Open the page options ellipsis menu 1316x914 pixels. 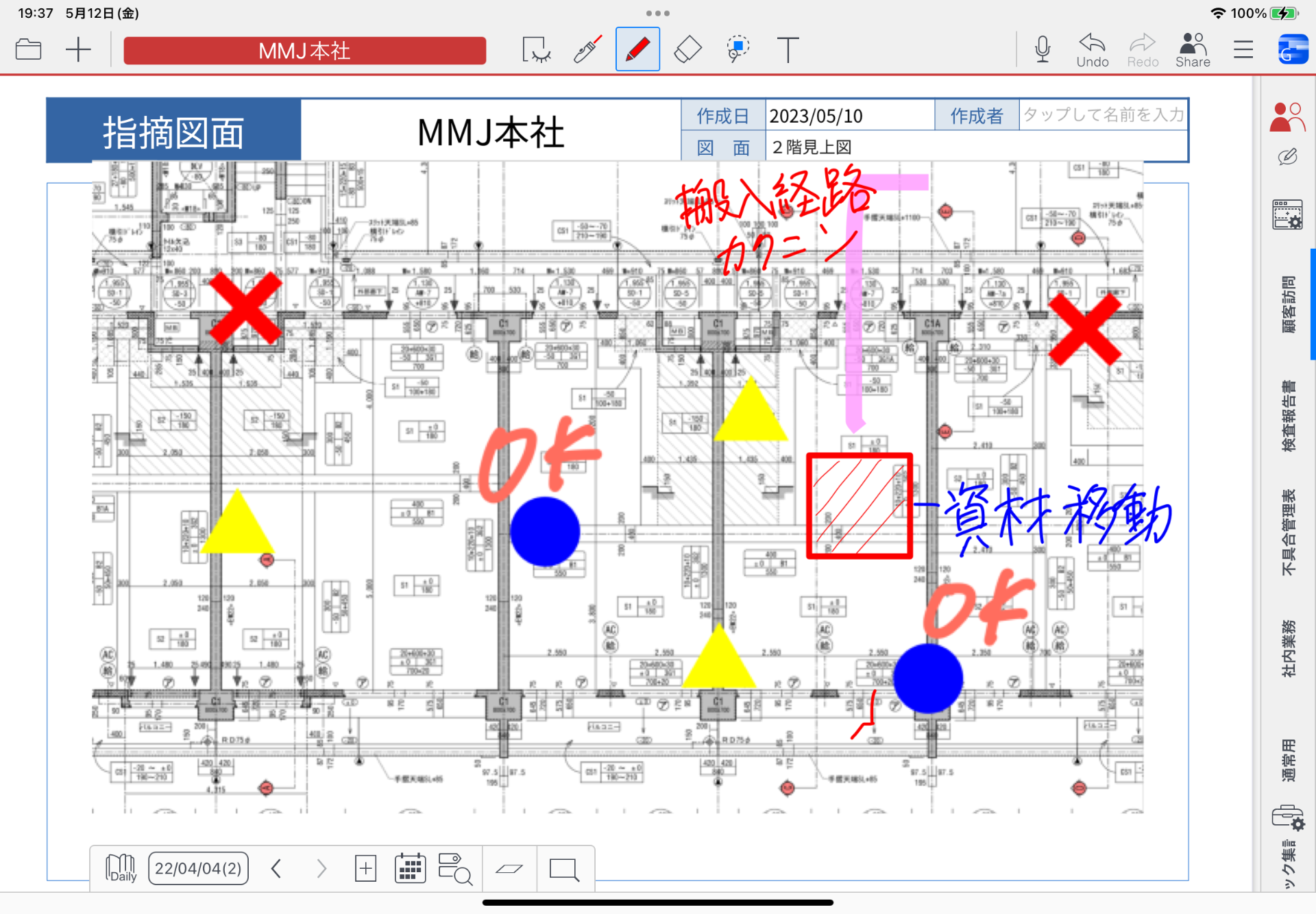[x=657, y=12]
